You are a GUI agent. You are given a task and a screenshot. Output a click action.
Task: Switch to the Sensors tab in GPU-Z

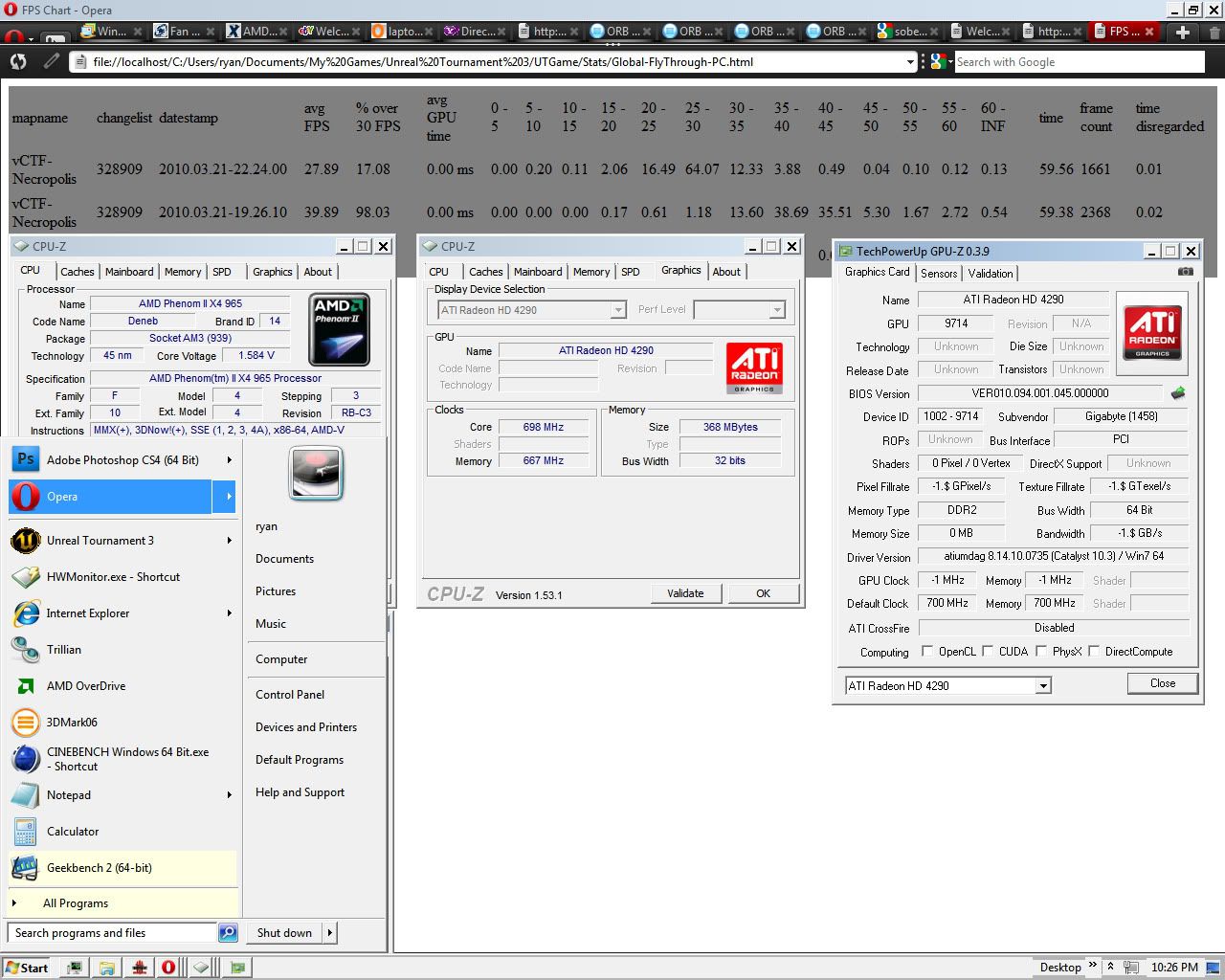point(938,274)
